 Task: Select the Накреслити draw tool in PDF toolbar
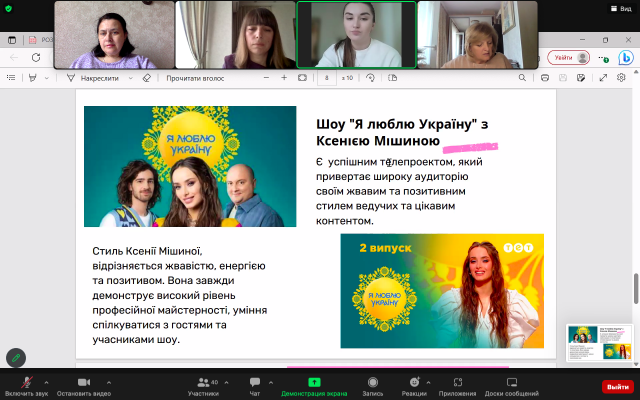click(94, 77)
